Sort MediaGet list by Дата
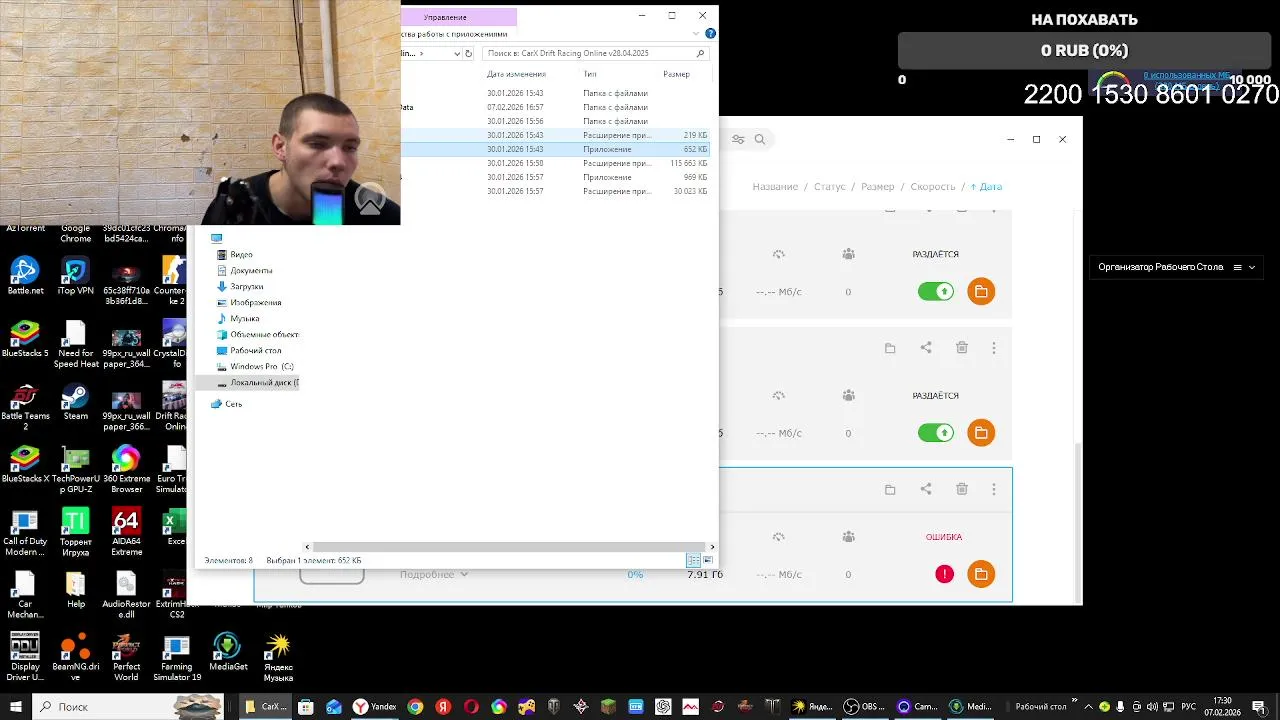This screenshot has height=720, width=1280. [x=986, y=187]
